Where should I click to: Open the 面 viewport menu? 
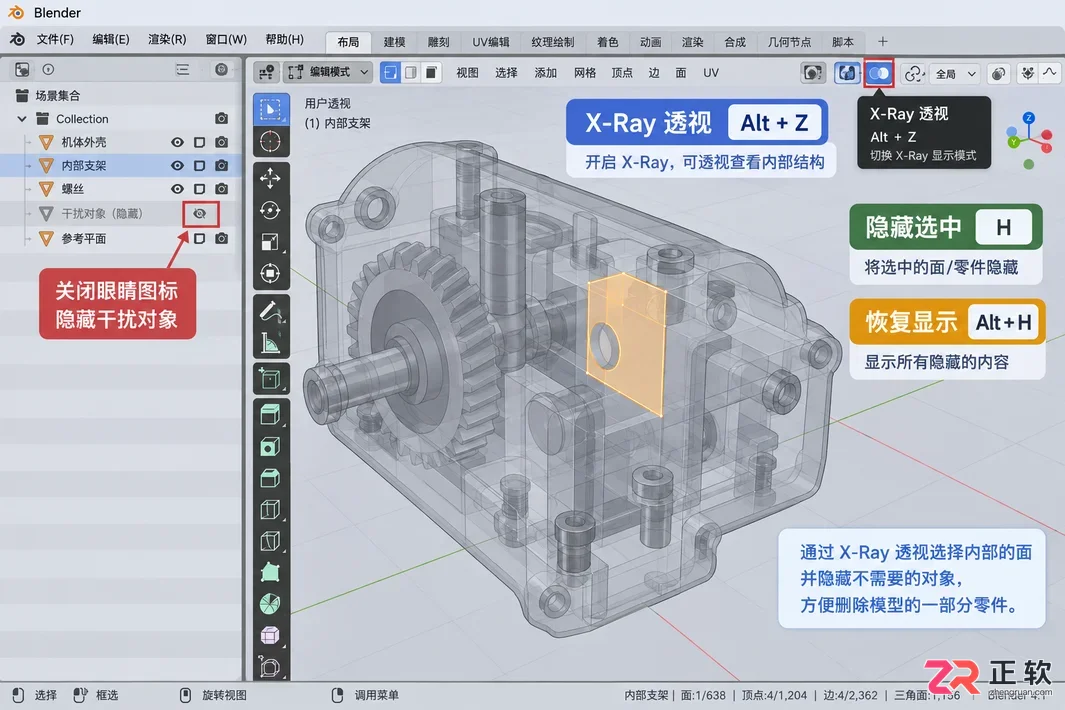pos(681,73)
